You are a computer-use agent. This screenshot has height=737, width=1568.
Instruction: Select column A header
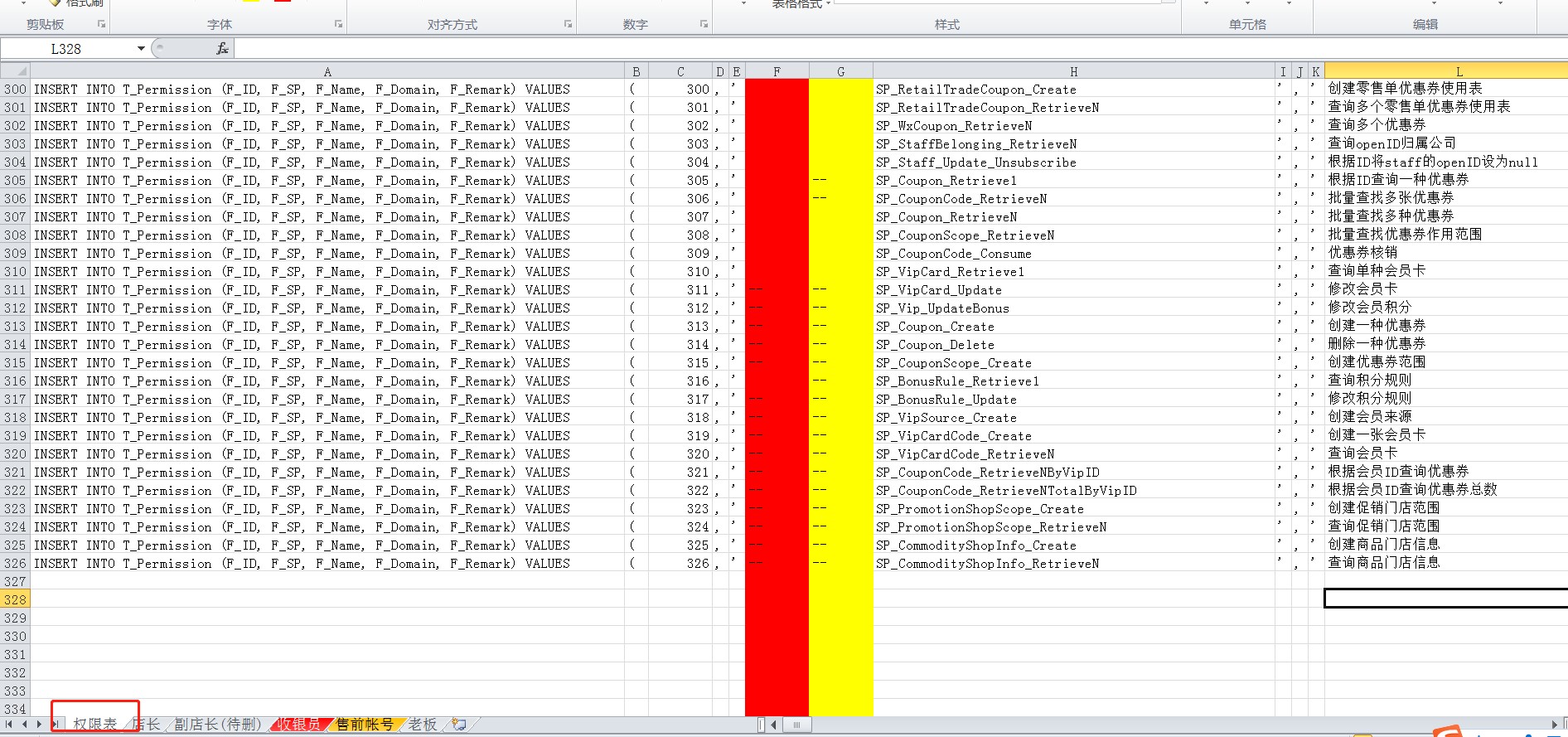[327, 71]
